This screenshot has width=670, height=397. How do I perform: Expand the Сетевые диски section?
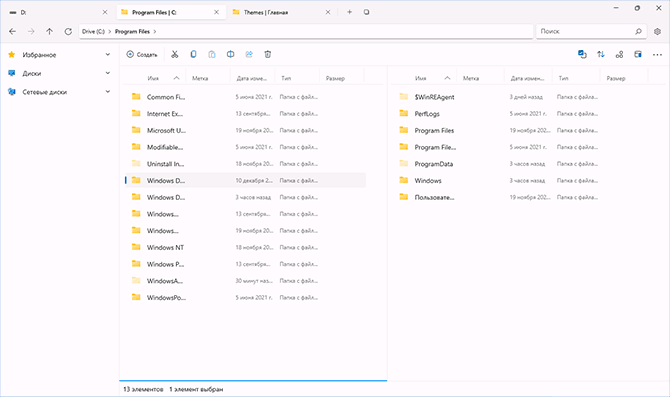[108, 91]
